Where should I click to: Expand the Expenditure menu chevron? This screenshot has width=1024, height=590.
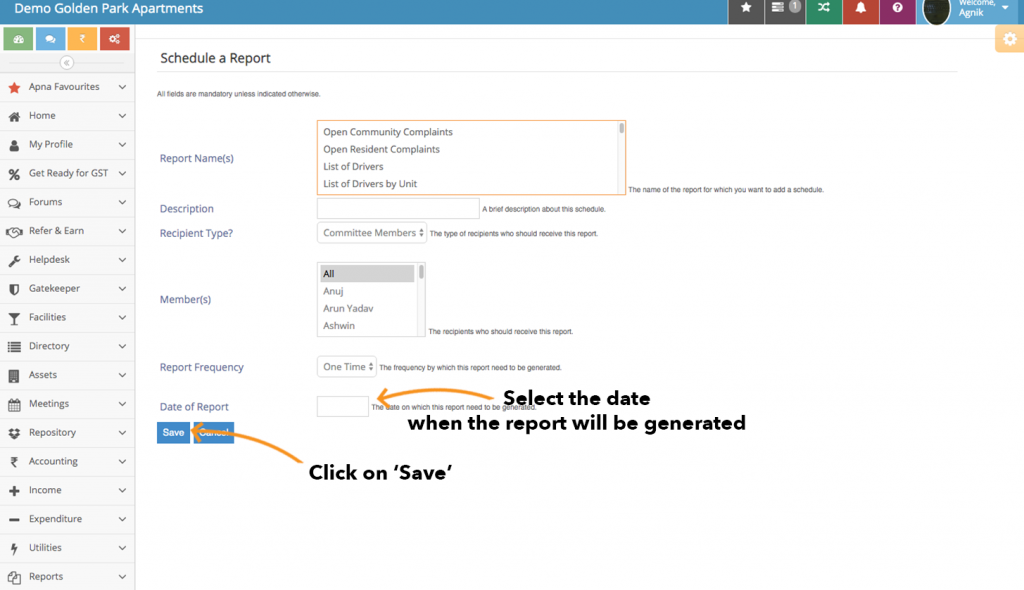(122, 519)
